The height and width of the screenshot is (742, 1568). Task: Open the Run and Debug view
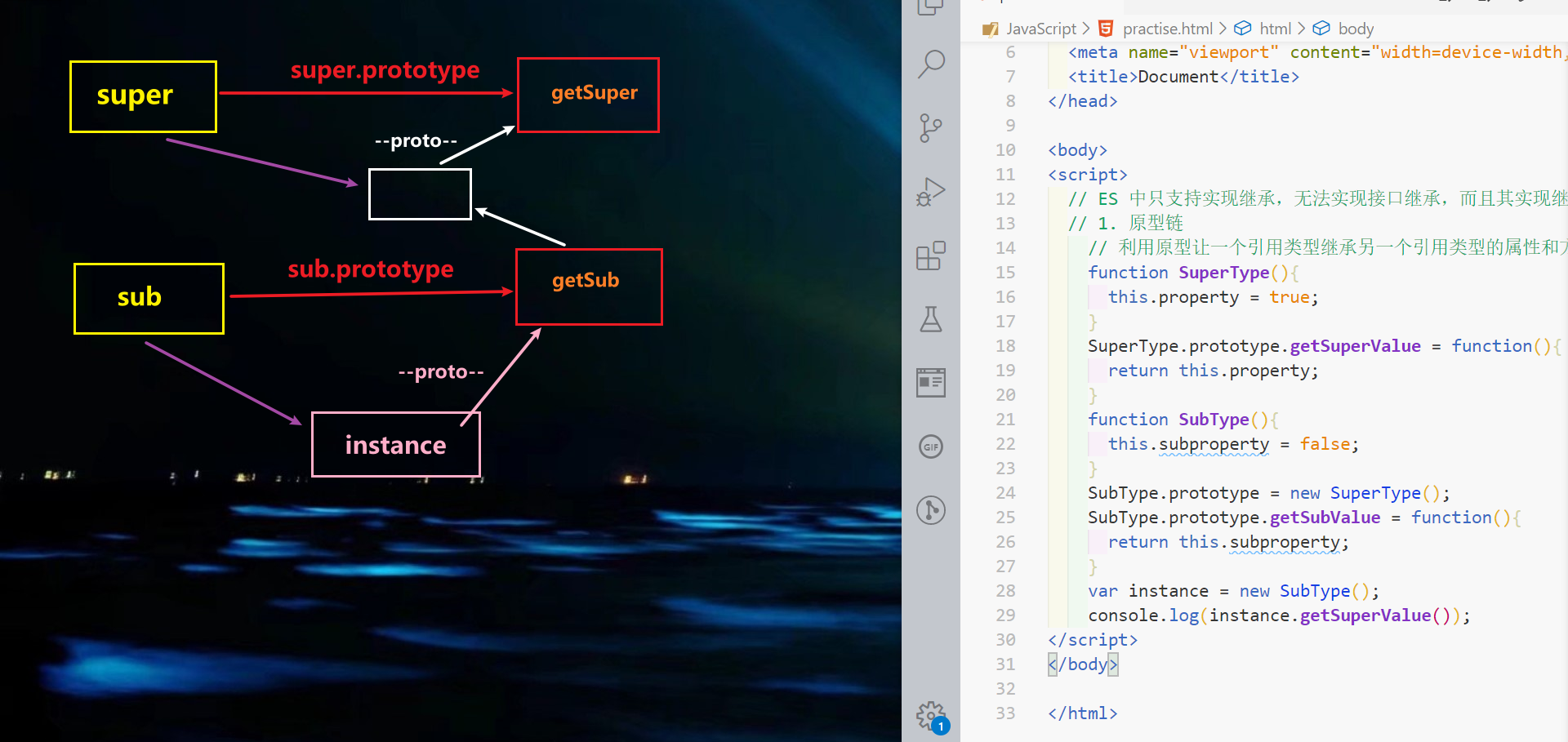tap(931, 192)
